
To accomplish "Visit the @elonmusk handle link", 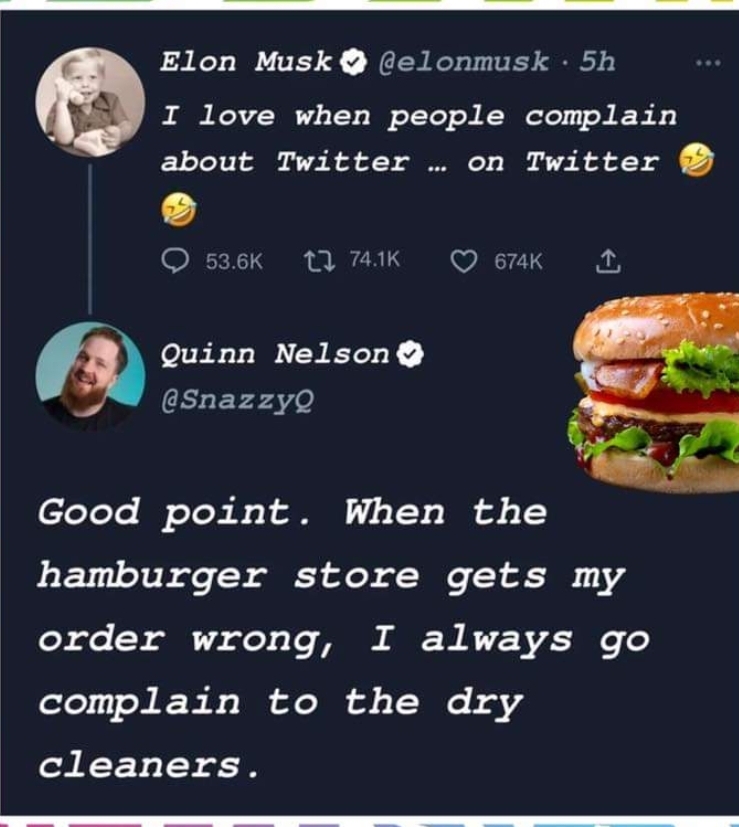I will pos(464,62).
